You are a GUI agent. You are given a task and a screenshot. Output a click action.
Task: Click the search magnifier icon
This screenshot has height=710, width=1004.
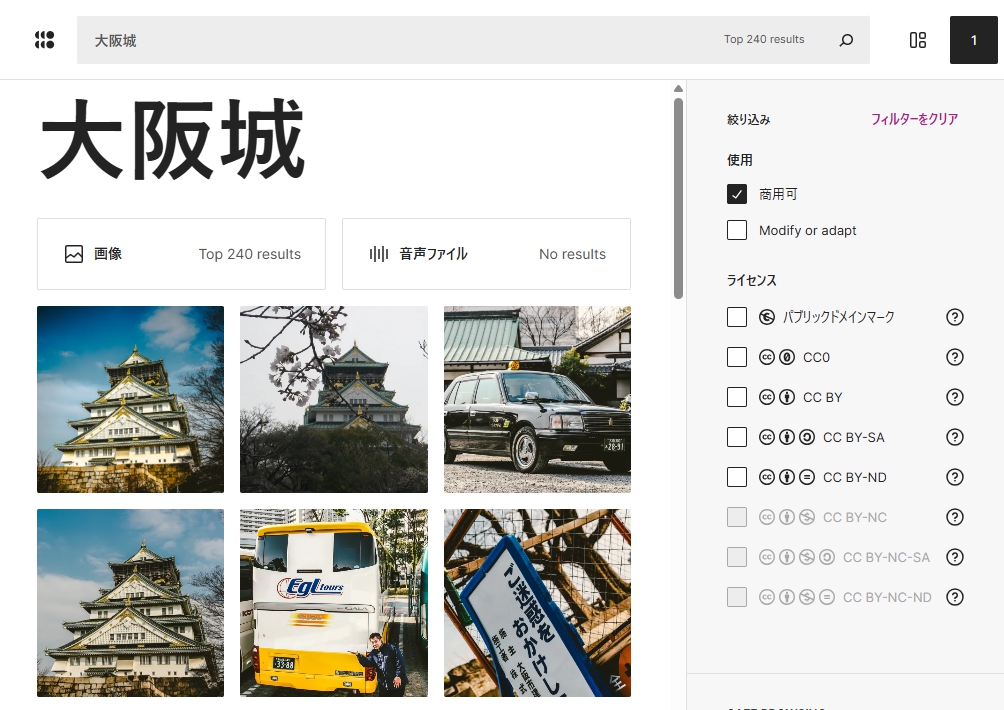(x=846, y=40)
